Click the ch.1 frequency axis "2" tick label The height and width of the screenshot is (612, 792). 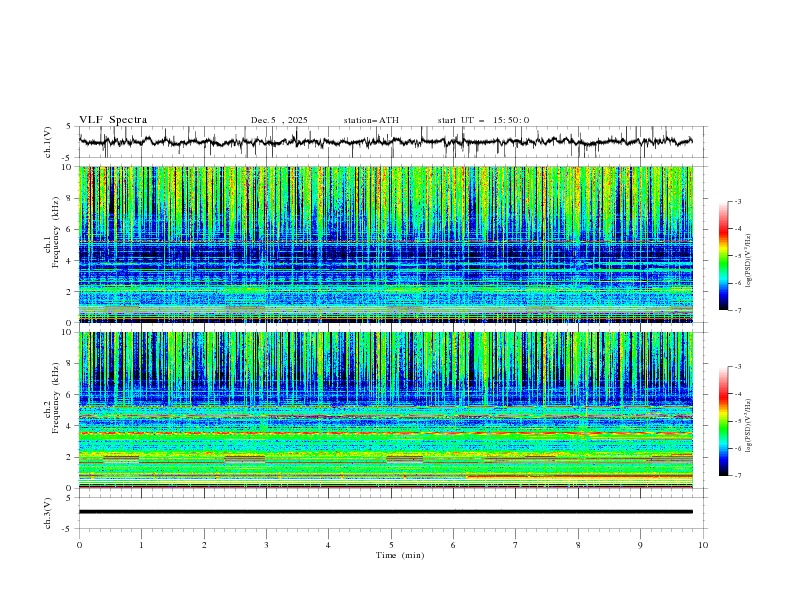click(x=70, y=292)
